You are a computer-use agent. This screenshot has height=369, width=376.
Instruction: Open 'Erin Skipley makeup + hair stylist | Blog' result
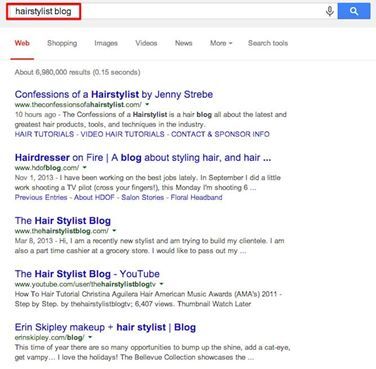pos(105,327)
